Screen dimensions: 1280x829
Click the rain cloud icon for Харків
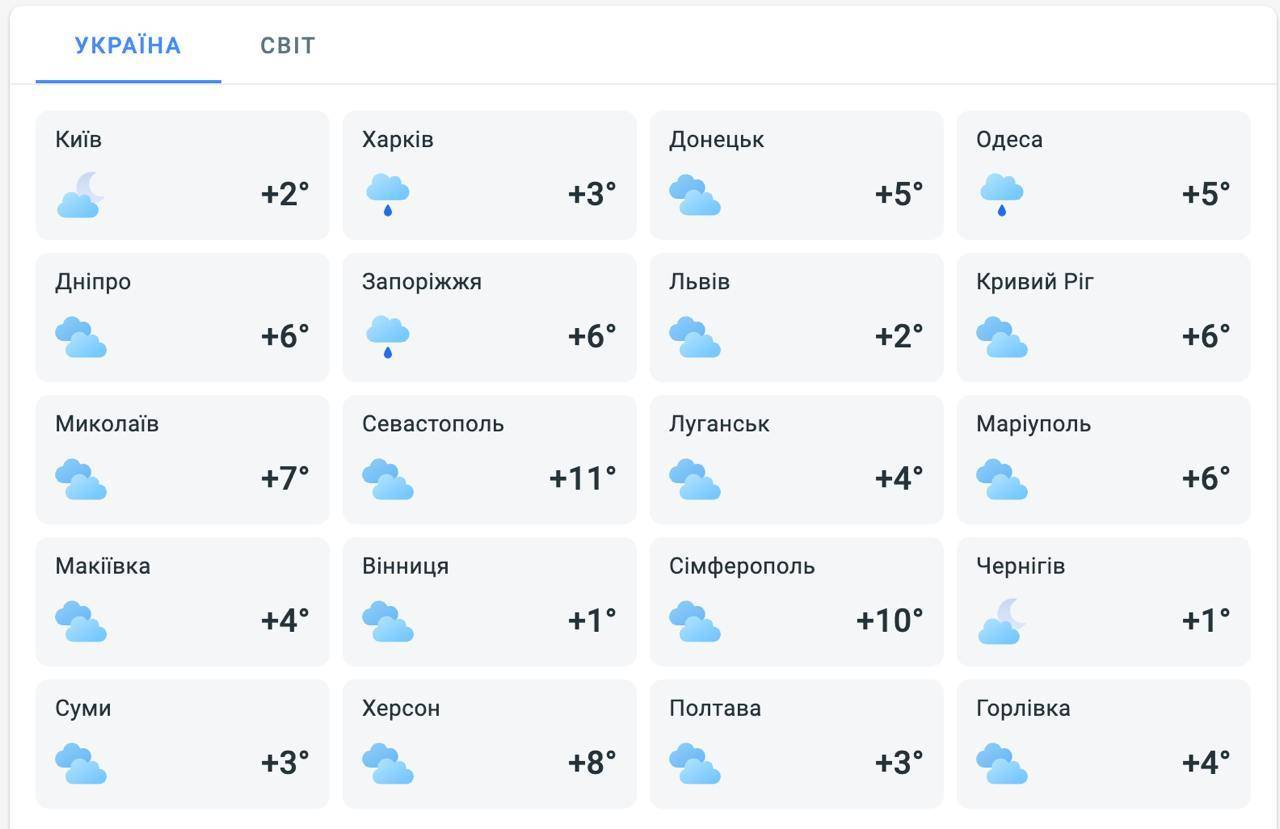[x=388, y=194]
